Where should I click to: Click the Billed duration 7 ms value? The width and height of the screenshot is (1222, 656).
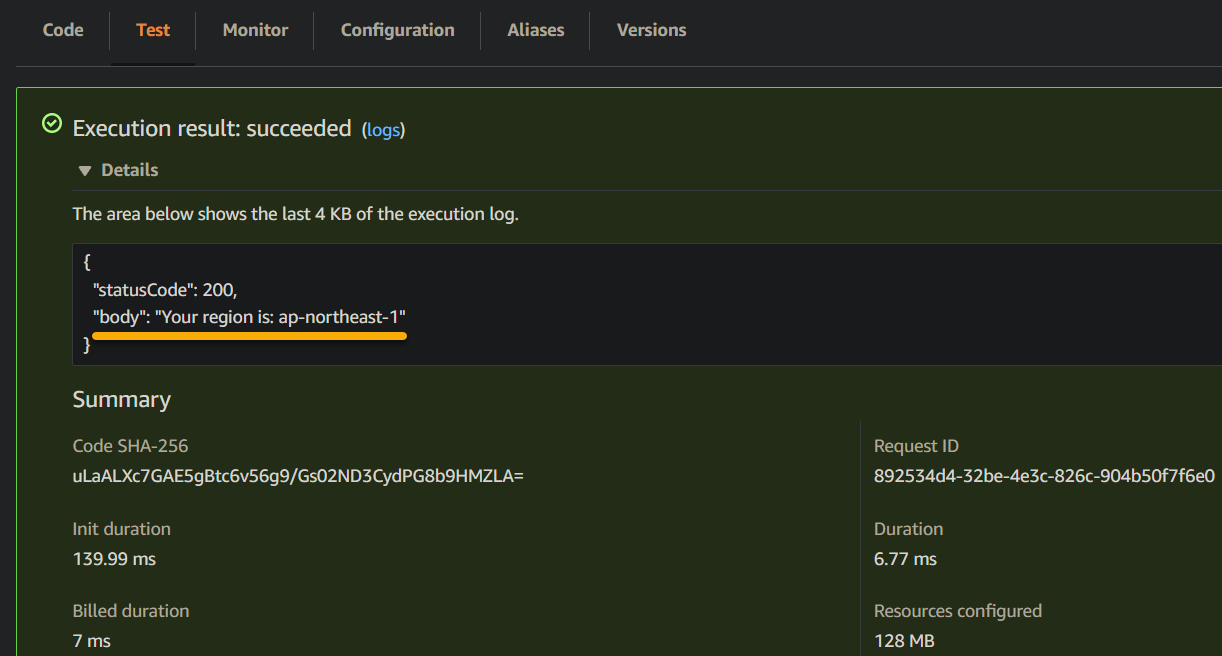[92, 641]
